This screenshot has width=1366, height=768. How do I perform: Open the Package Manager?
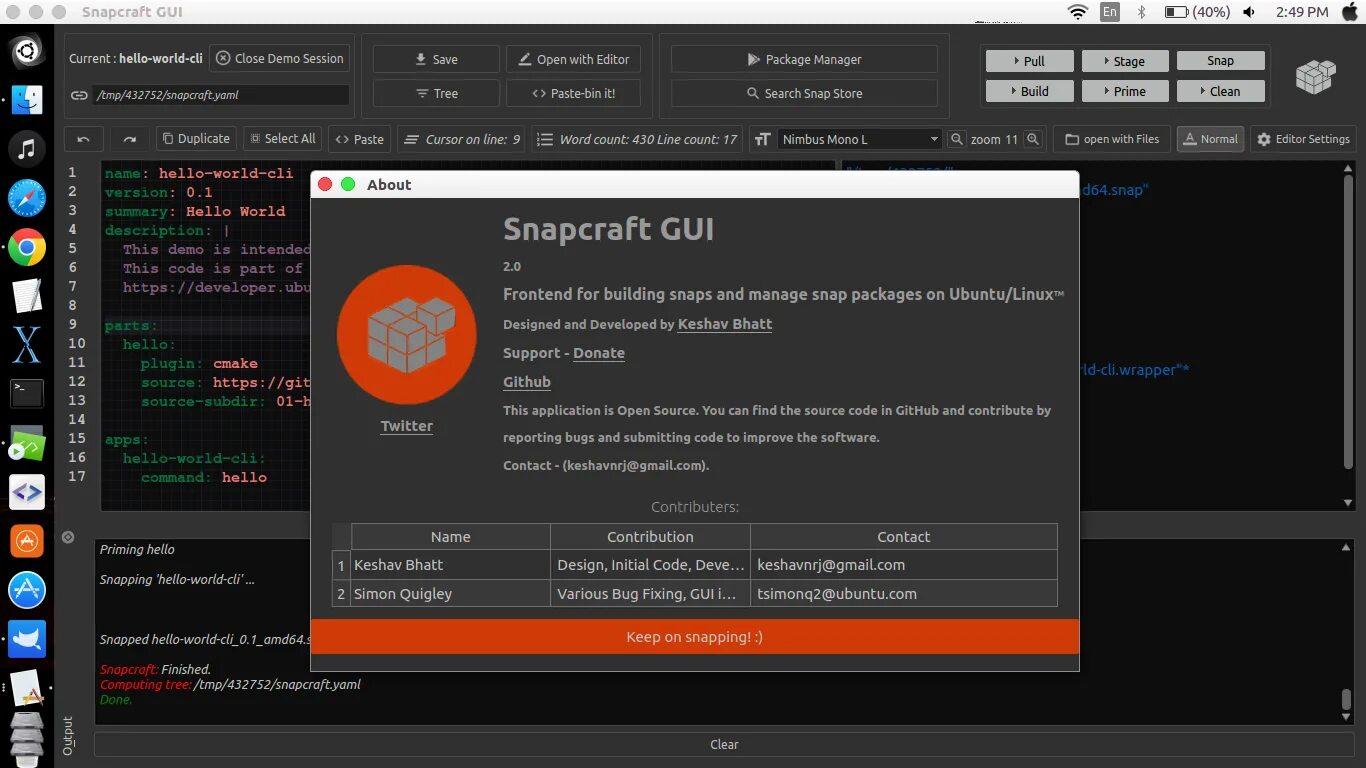point(804,59)
